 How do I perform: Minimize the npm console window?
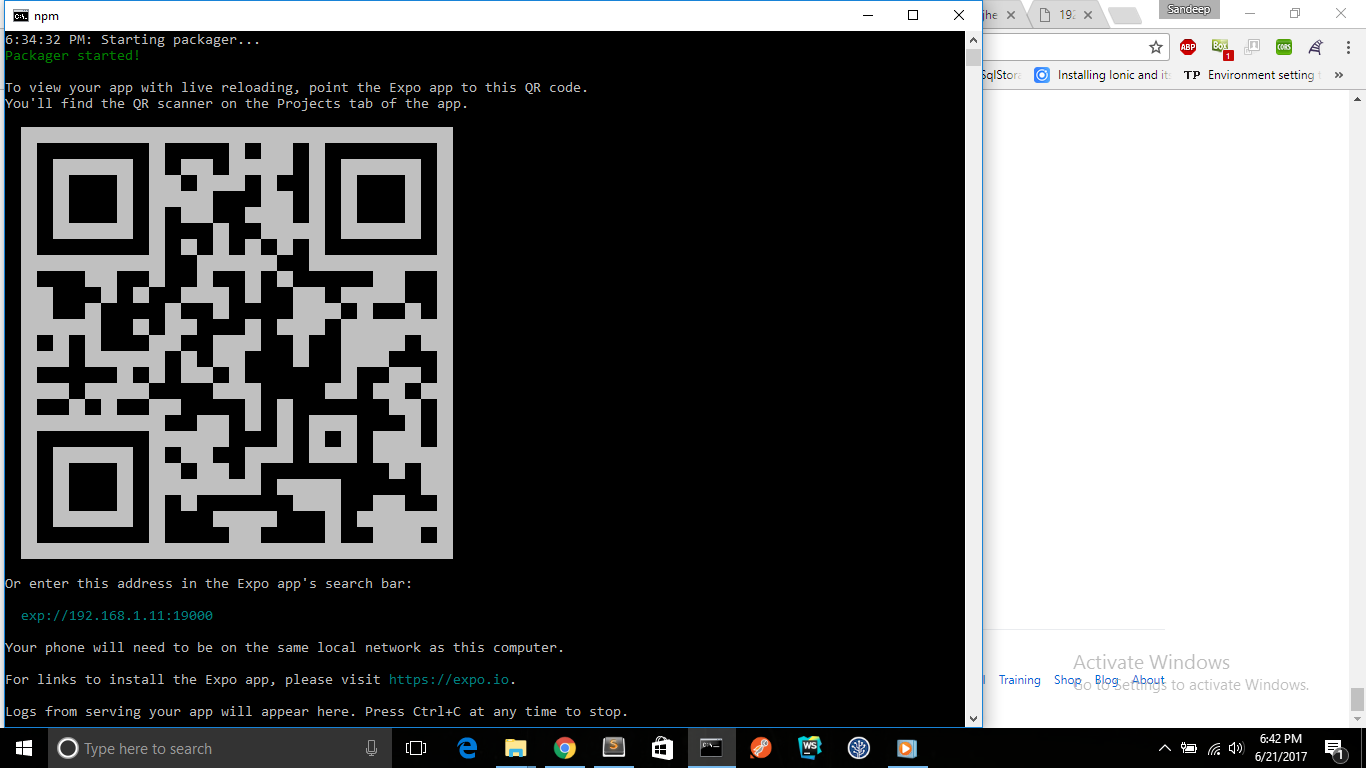coord(868,15)
